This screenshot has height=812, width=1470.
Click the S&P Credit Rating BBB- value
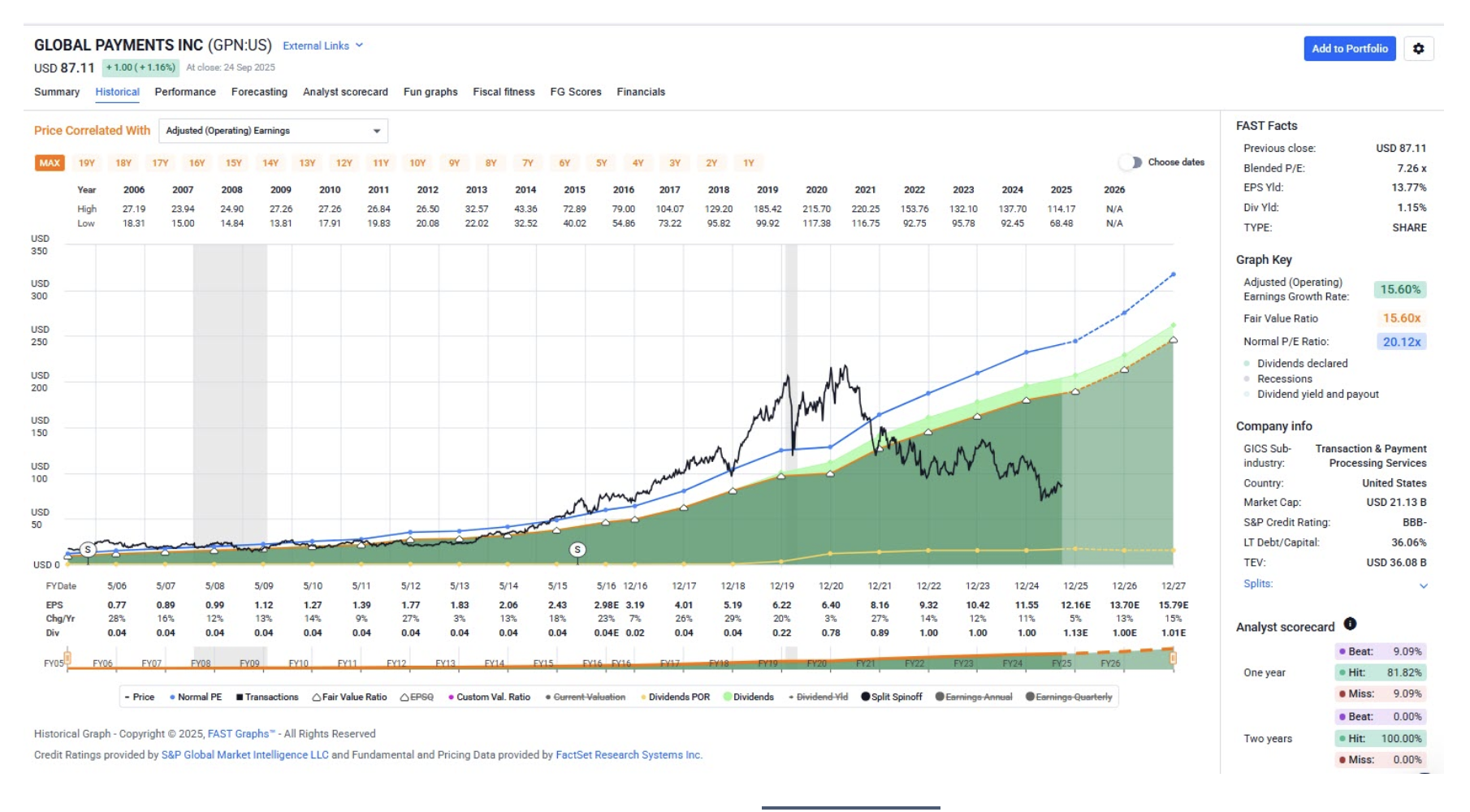(x=1414, y=522)
